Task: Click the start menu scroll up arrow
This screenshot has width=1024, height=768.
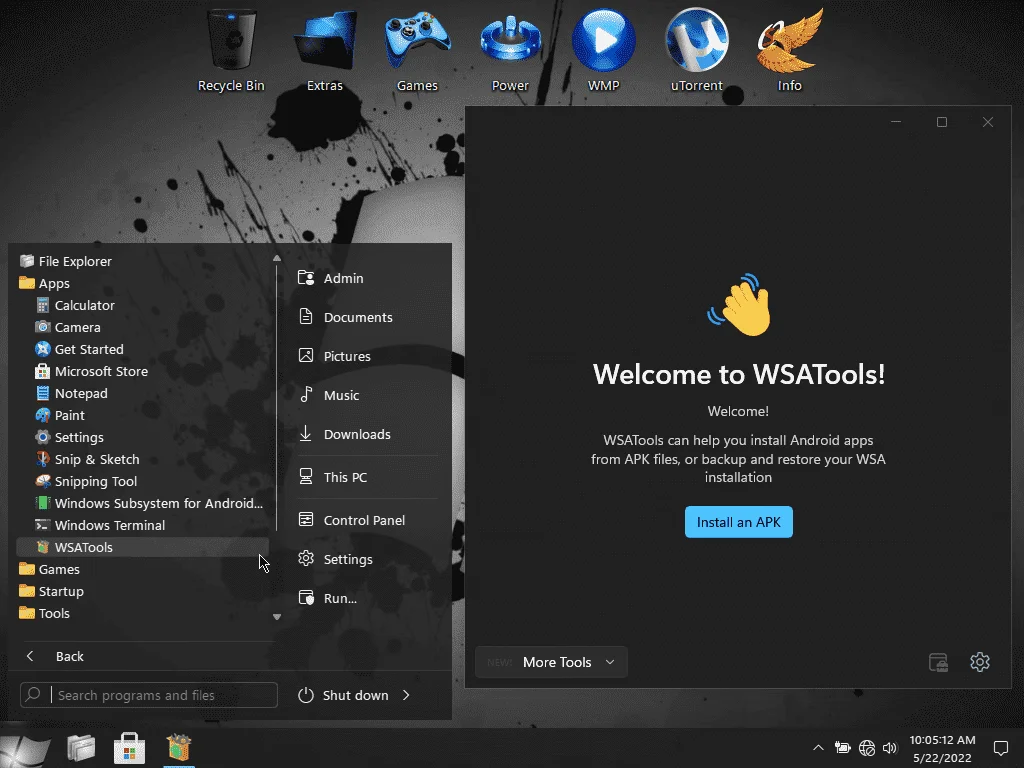Action: (277, 258)
